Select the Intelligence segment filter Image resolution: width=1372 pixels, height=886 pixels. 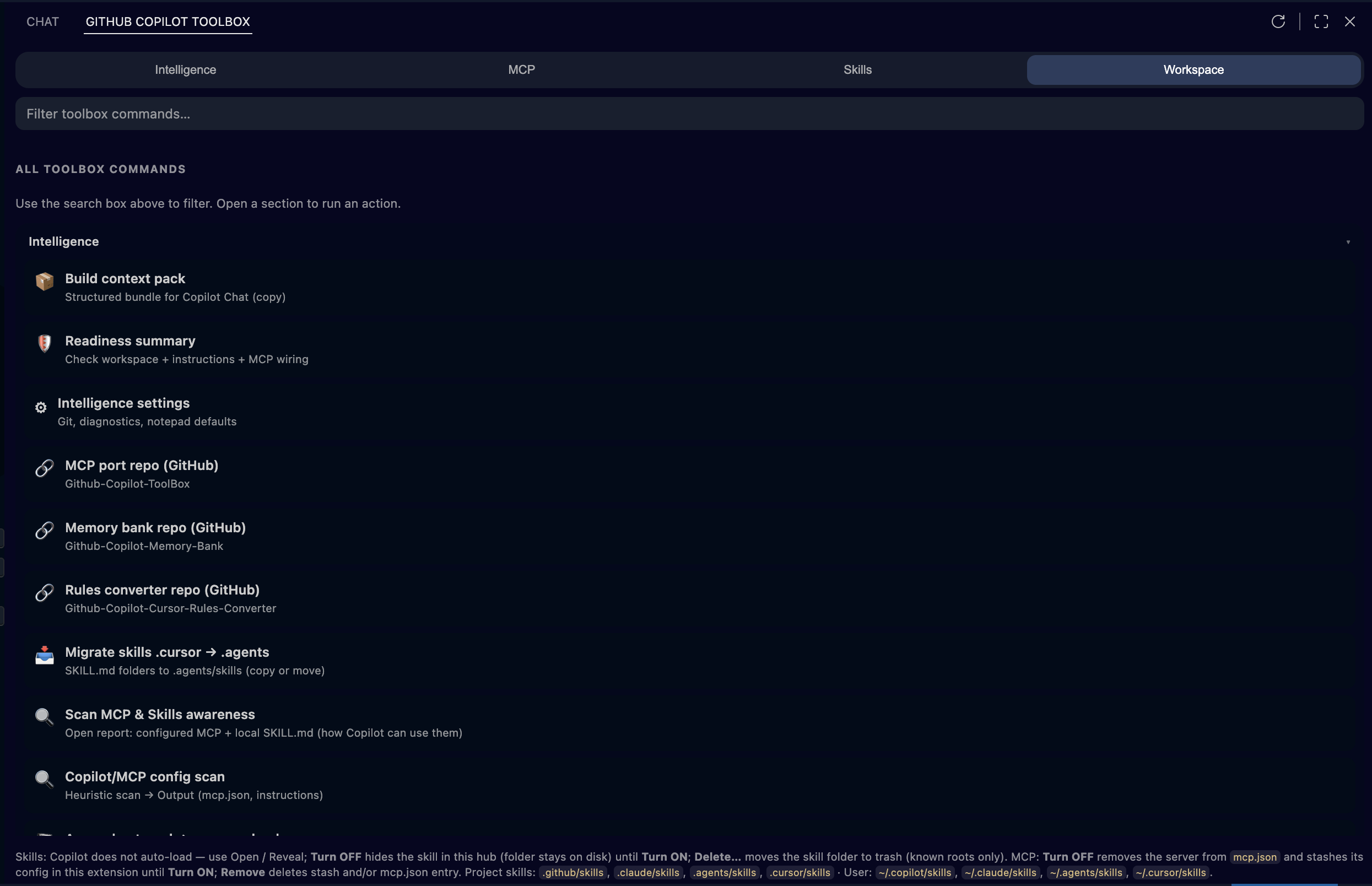pos(185,69)
